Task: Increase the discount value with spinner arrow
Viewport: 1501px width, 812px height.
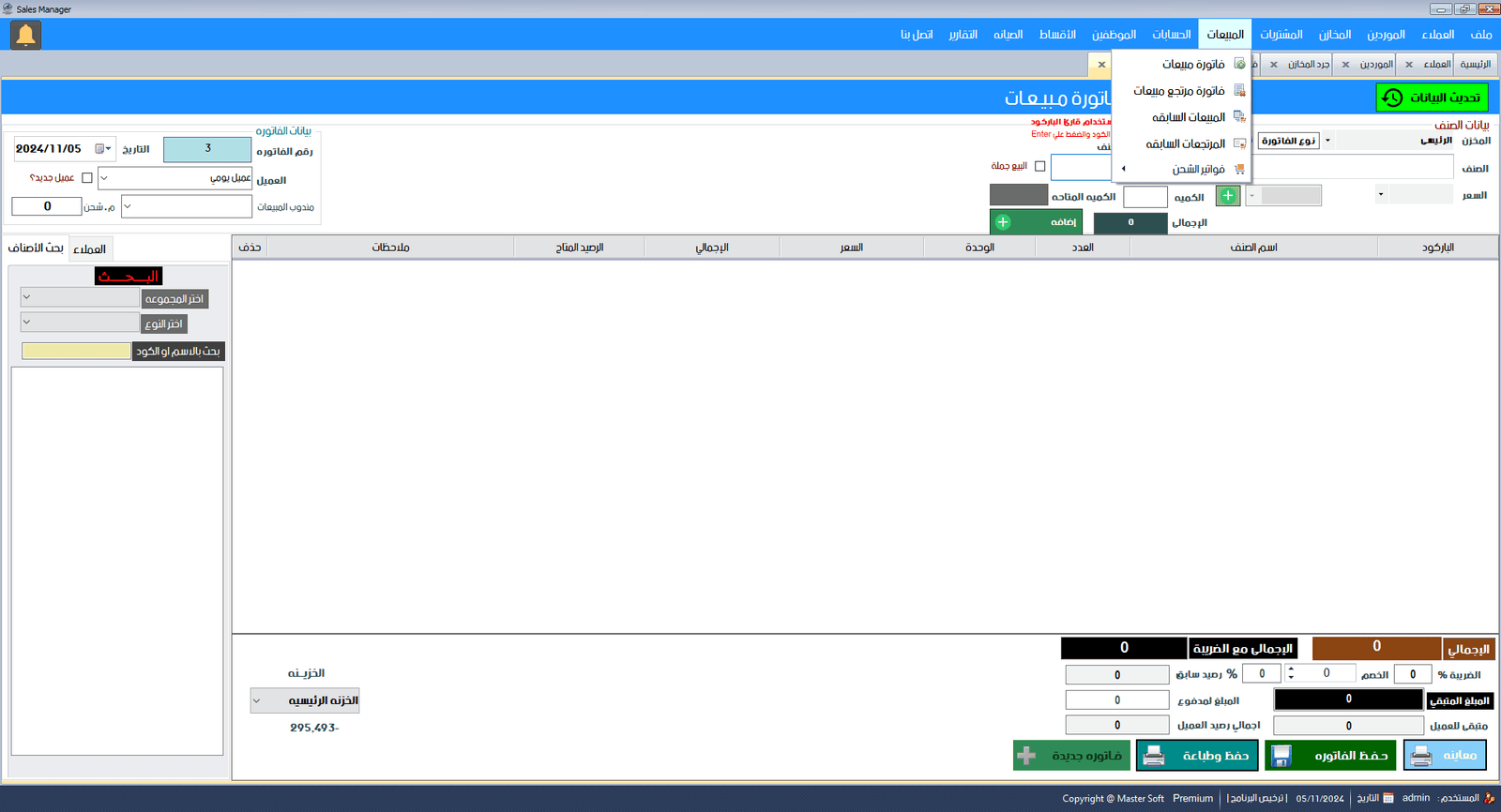Action: (x=1291, y=669)
